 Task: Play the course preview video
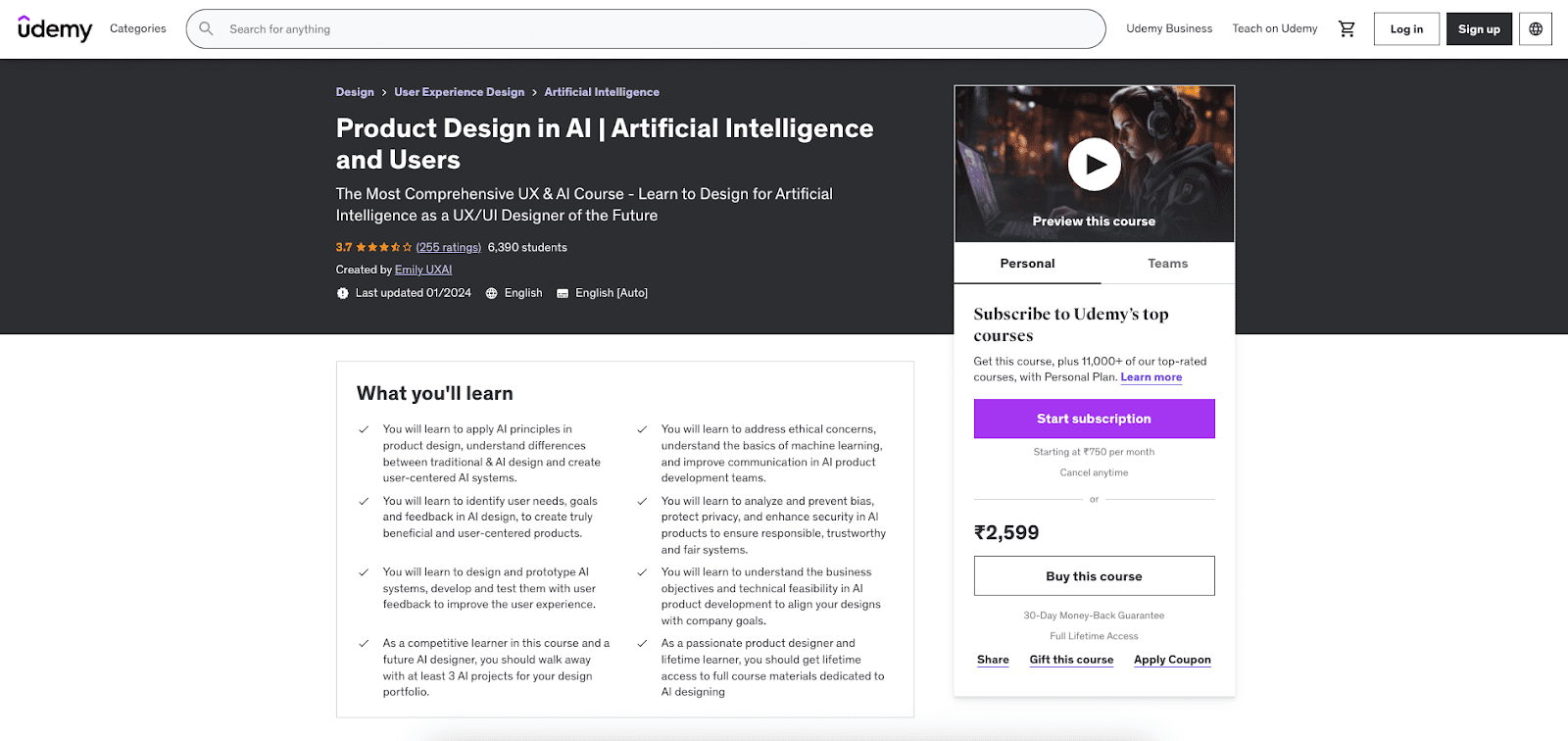pos(1094,165)
